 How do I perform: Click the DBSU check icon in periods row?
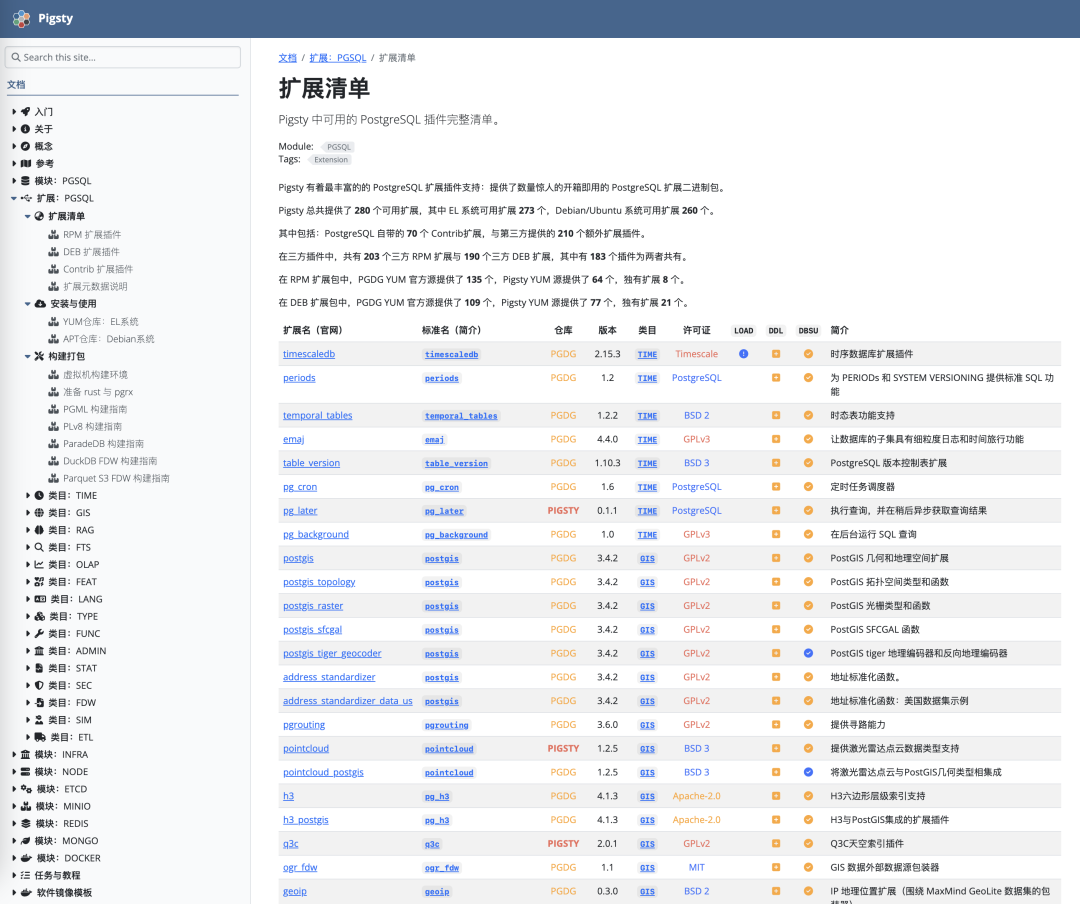808,378
